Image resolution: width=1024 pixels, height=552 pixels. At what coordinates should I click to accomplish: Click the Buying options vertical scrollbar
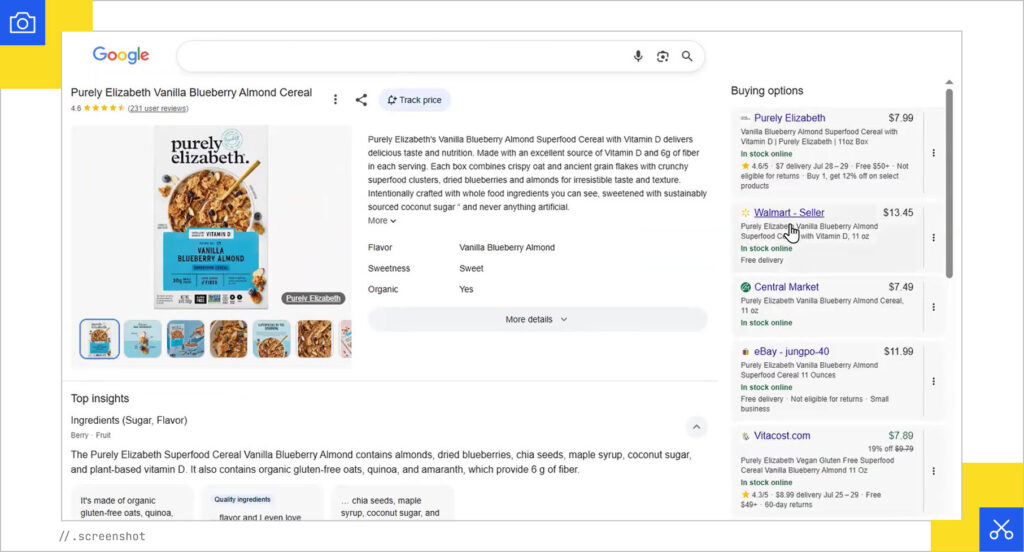[949, 180]
